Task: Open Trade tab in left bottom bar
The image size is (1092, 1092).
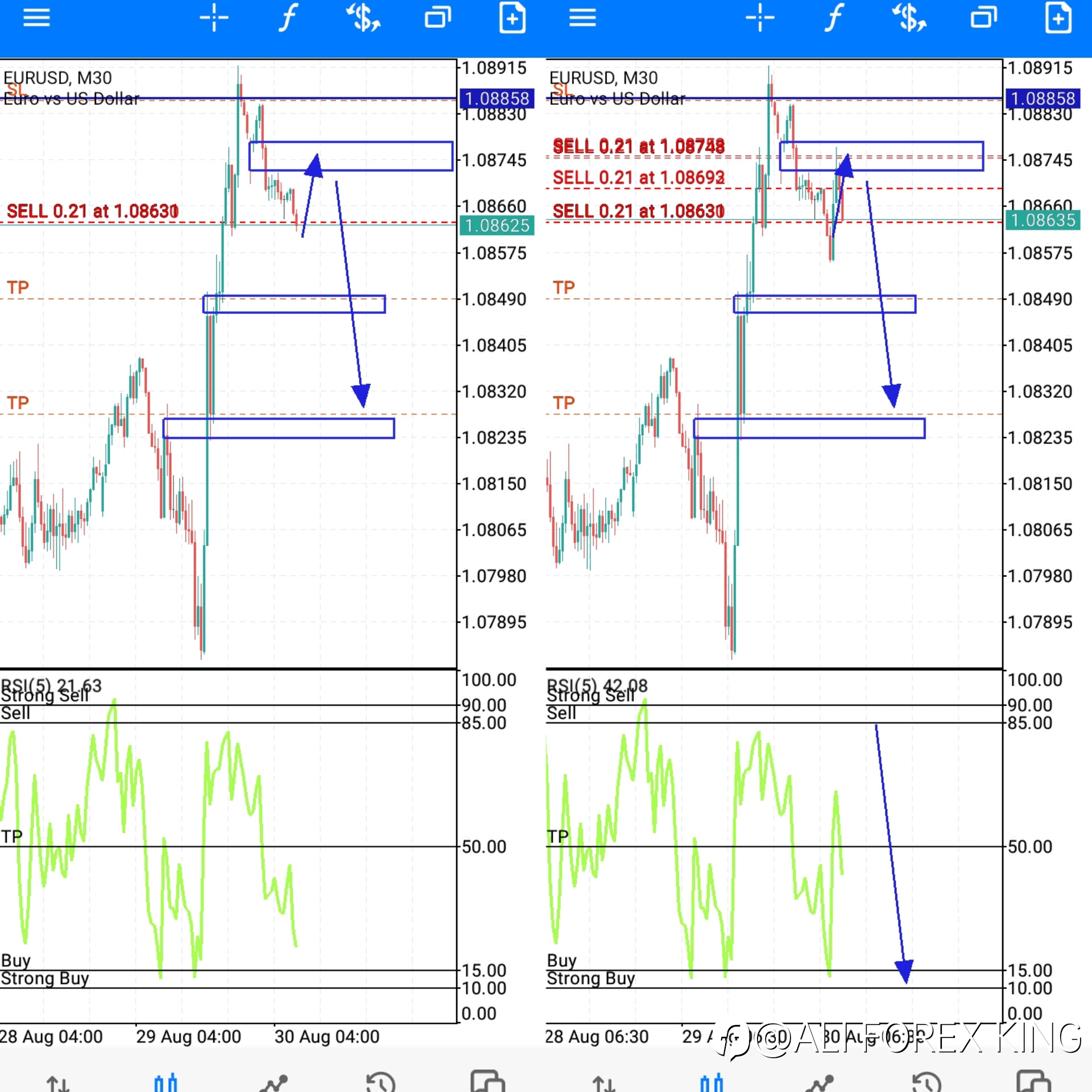Action: tap(274, 1083)
